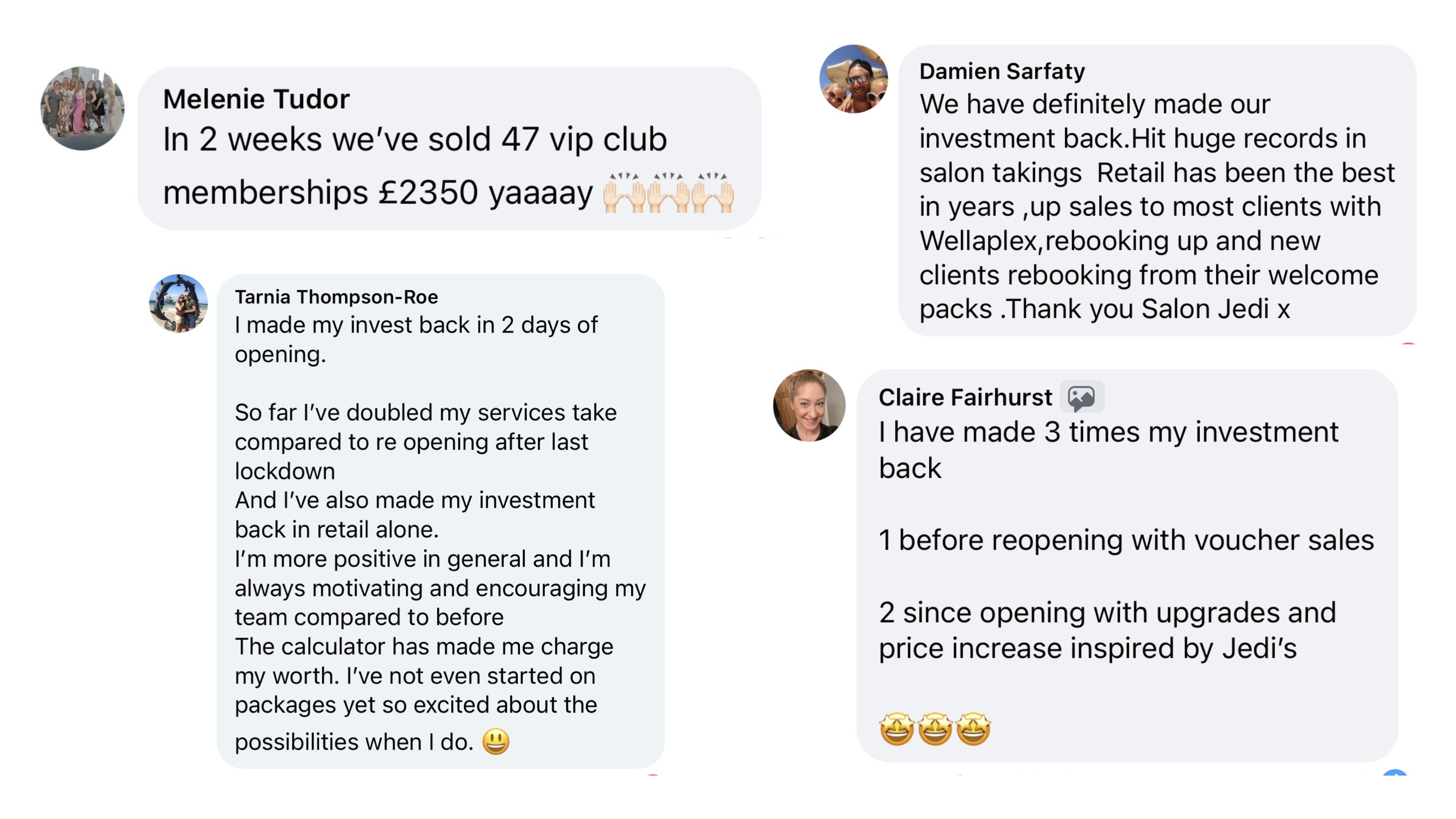1456x819 pixels.
Task: Click "I have made 3 times" comment line
Action: pyautogui.click(x=1108, y=433)
